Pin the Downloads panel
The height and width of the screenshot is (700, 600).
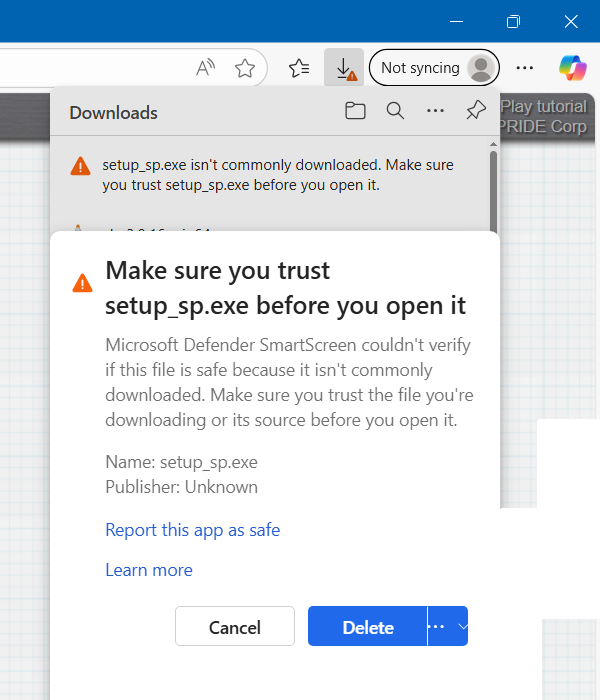[x=477, y=111]
